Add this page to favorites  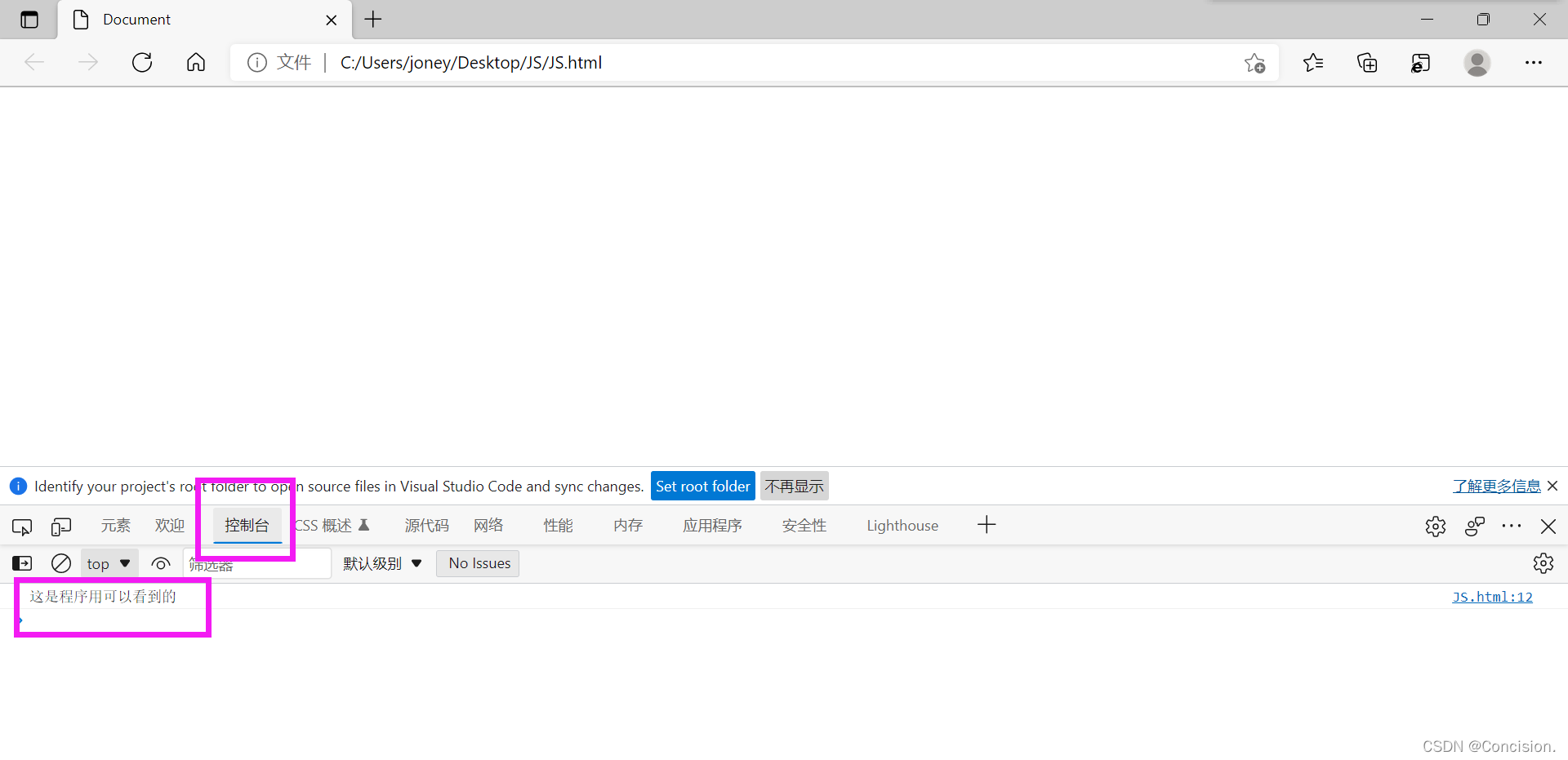point(1255,63)
